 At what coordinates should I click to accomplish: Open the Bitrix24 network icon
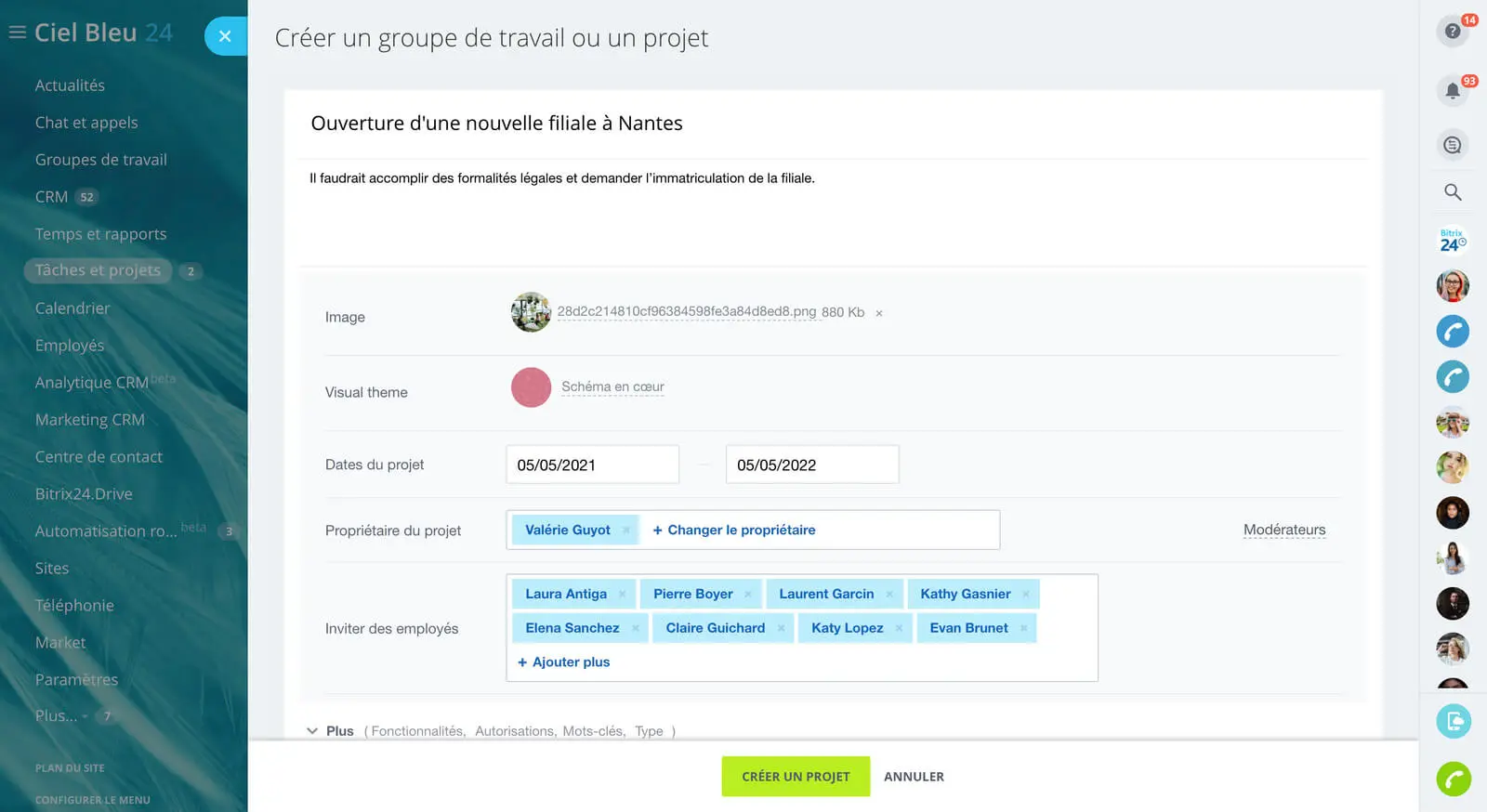coord(1453,241)
